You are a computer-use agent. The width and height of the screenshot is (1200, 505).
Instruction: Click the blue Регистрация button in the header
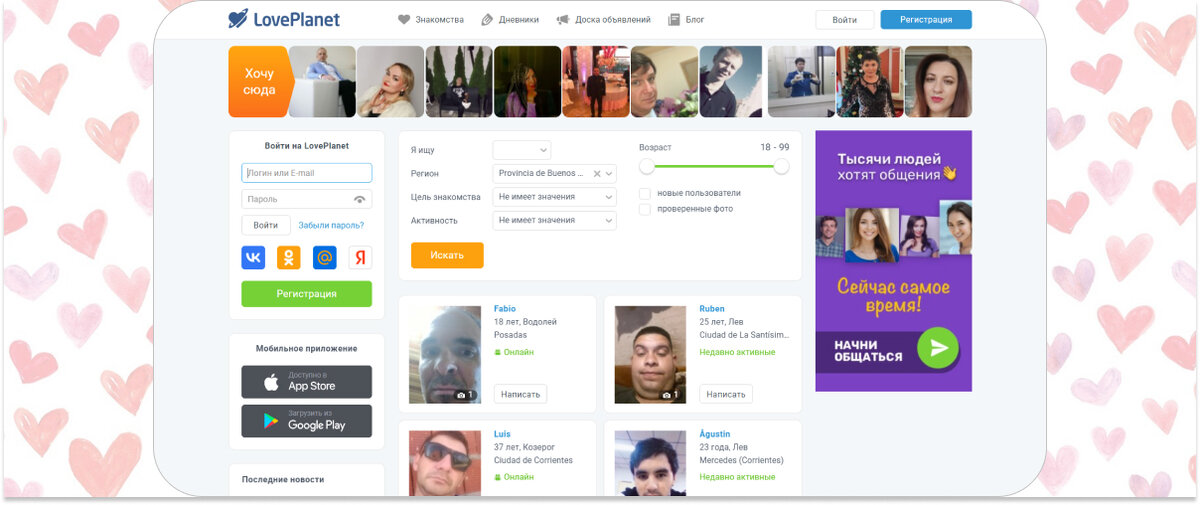point(926,20)
